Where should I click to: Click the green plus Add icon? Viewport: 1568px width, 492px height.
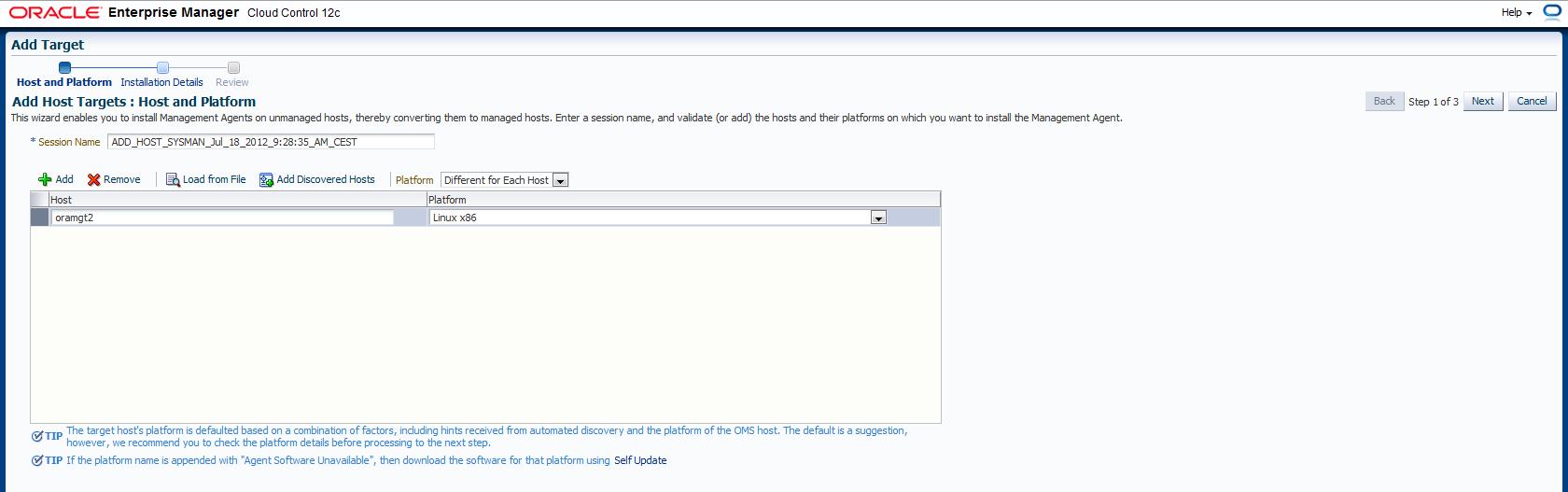pyautogui.click(x=45, y=180)
